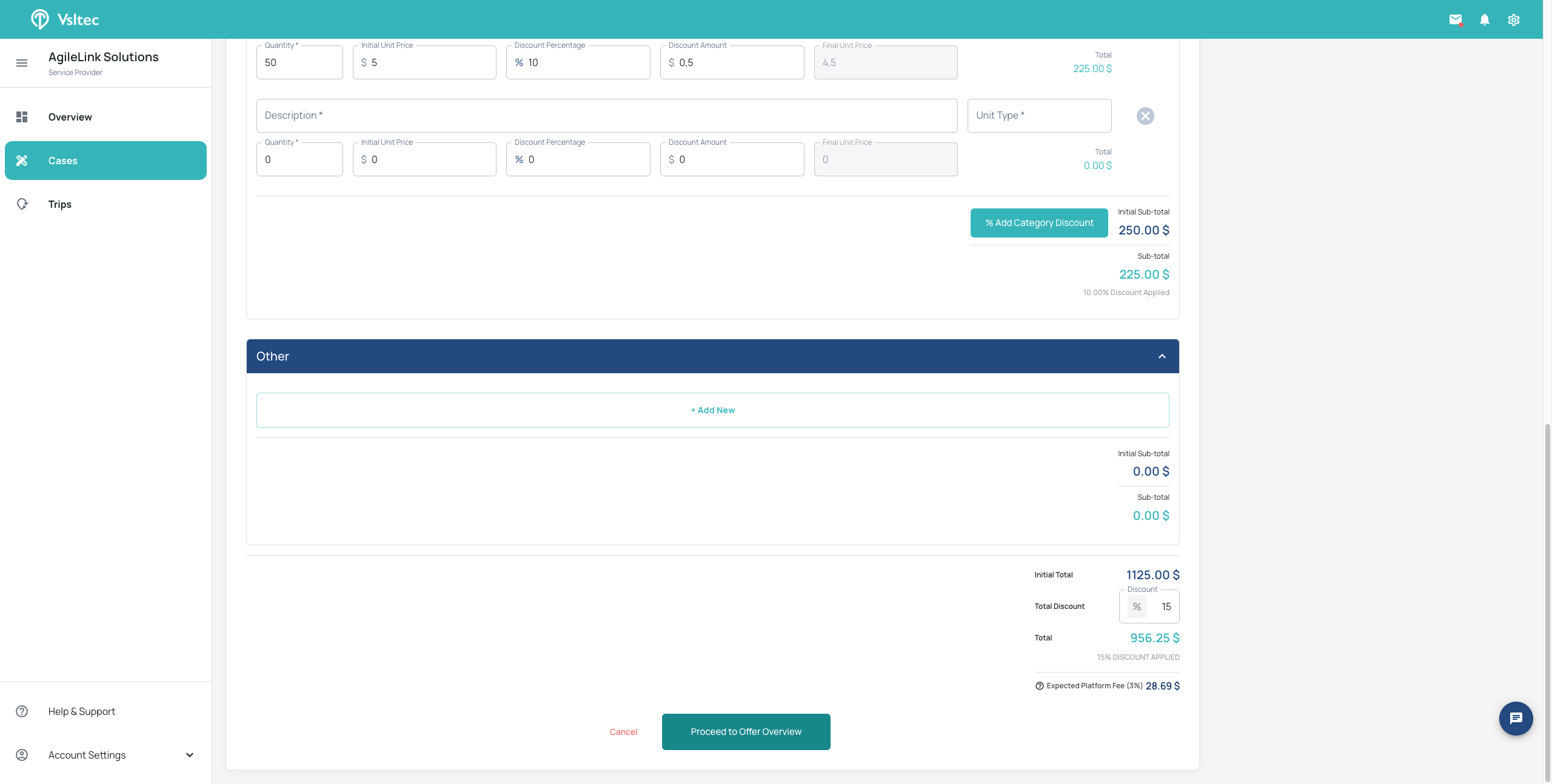This screenshot has width=1552, height=784.
Task: Open the Trips section
Action: (105, 204)
